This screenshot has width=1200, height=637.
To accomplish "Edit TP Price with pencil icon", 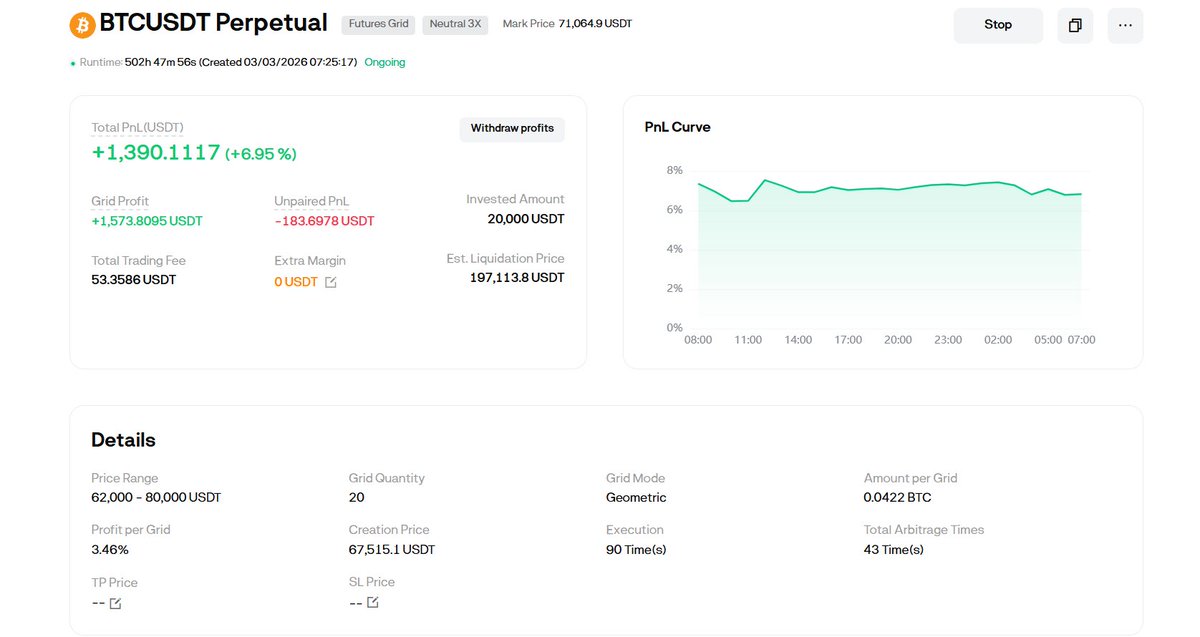I will click(x=115, y=603).
